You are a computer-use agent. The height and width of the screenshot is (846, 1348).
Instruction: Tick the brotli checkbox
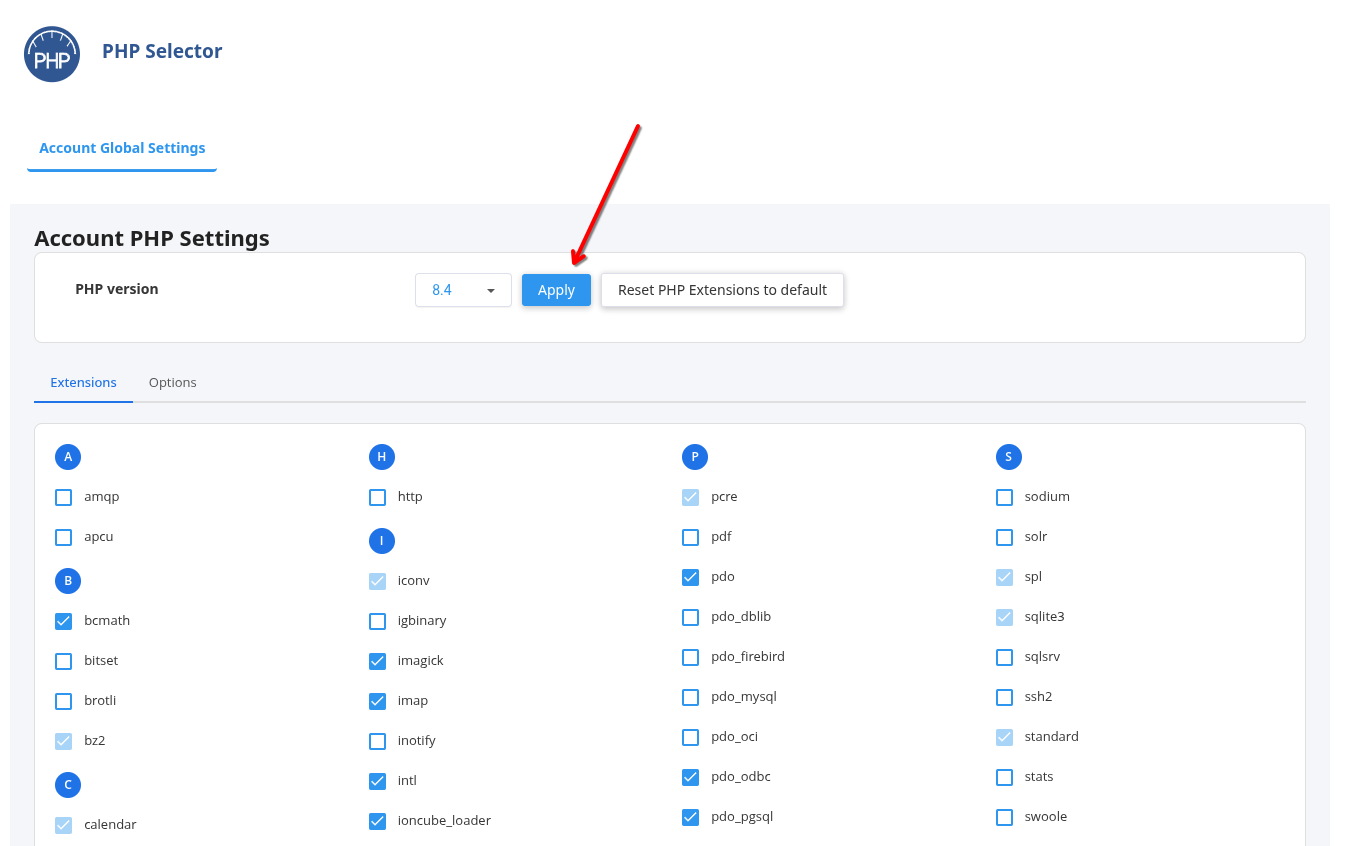pyautogui.click(x=64, y=701)
